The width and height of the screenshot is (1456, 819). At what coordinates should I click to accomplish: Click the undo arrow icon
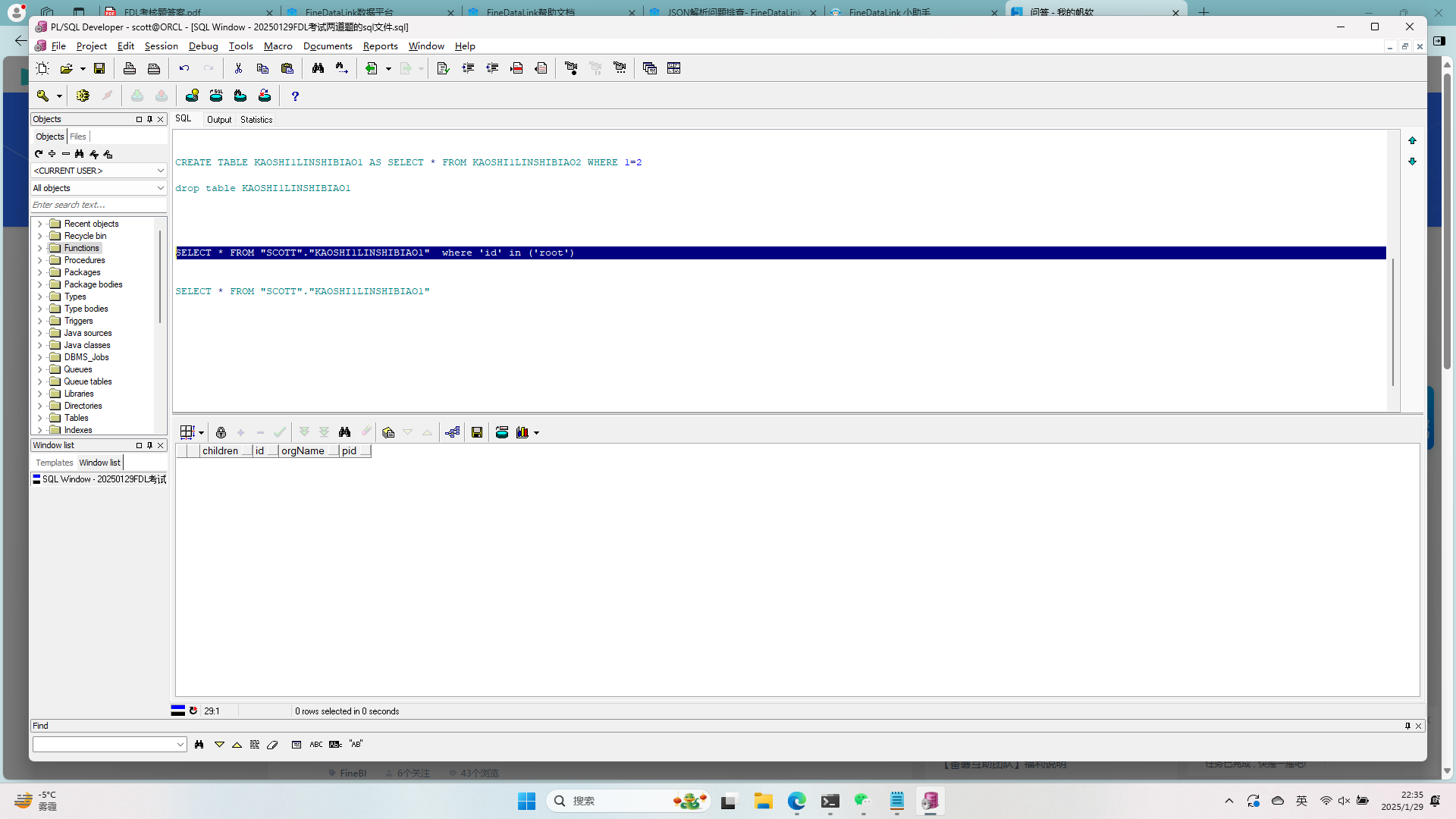(x=184, y=68)
